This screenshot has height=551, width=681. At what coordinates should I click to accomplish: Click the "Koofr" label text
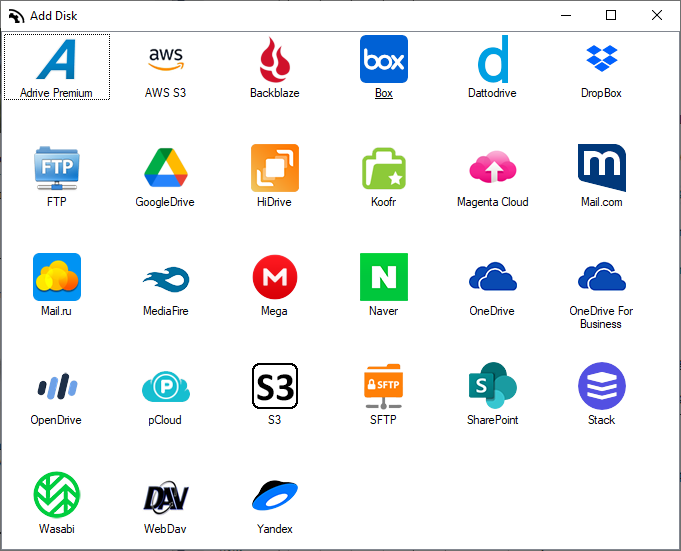click(x=383, y=202)
